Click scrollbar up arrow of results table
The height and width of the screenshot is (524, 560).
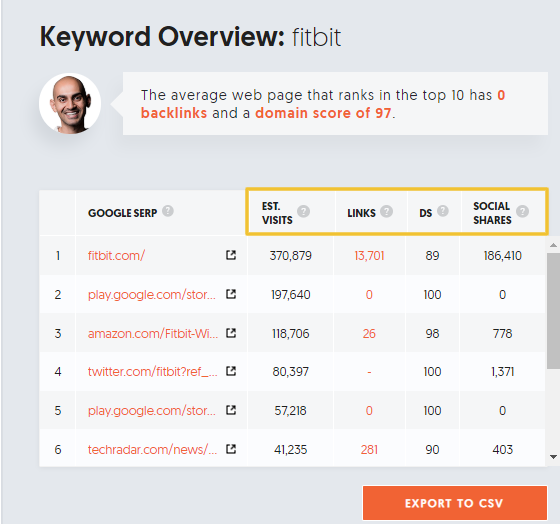pos(554,245)
